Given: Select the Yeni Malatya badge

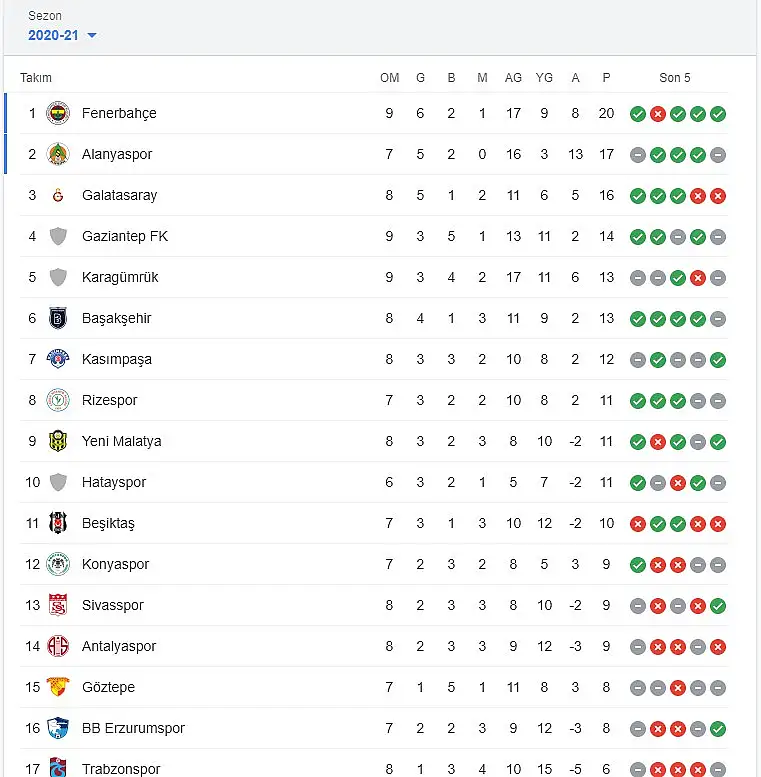Looking at the screenshot, I should [x=58, y=441].
